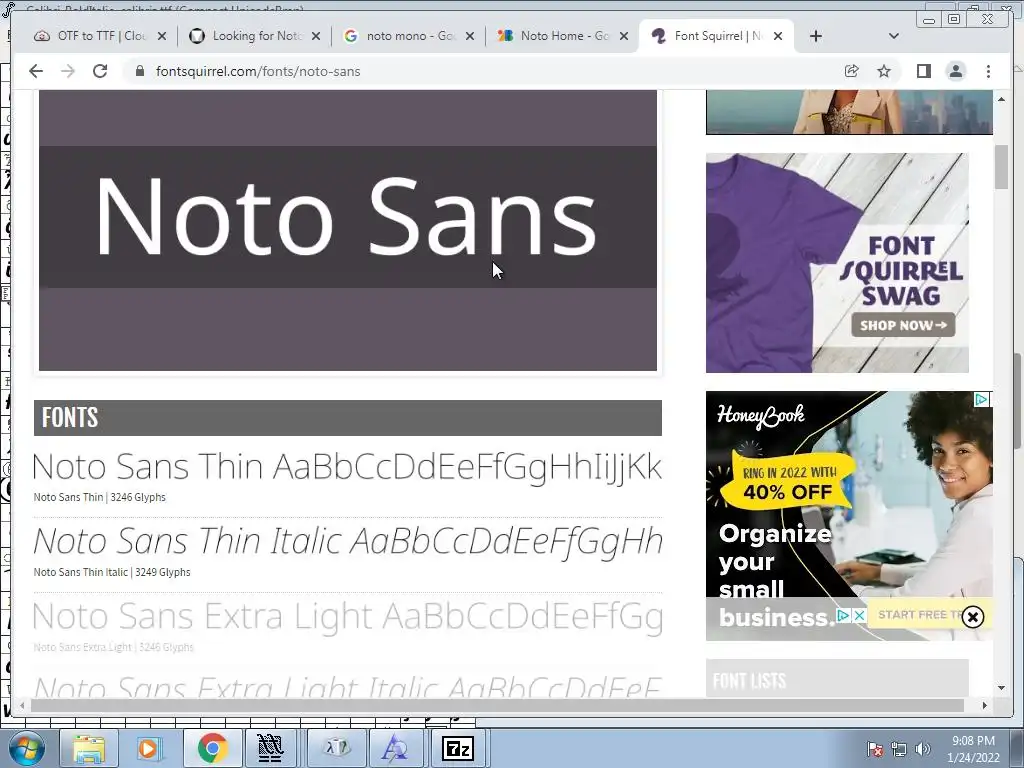Open the Noto Sans Thin font sample

point(347,466)
